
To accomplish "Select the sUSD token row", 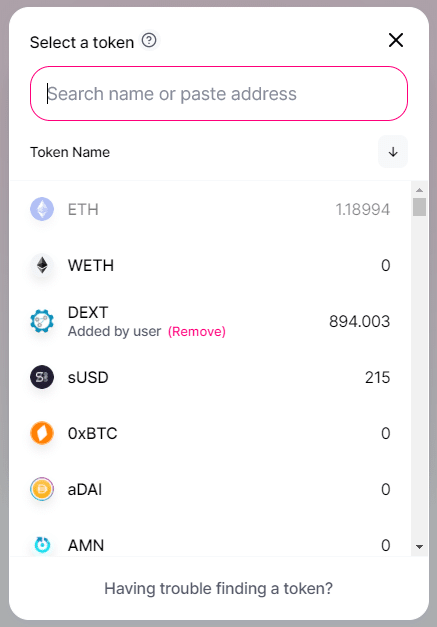I will click(210, 377).
